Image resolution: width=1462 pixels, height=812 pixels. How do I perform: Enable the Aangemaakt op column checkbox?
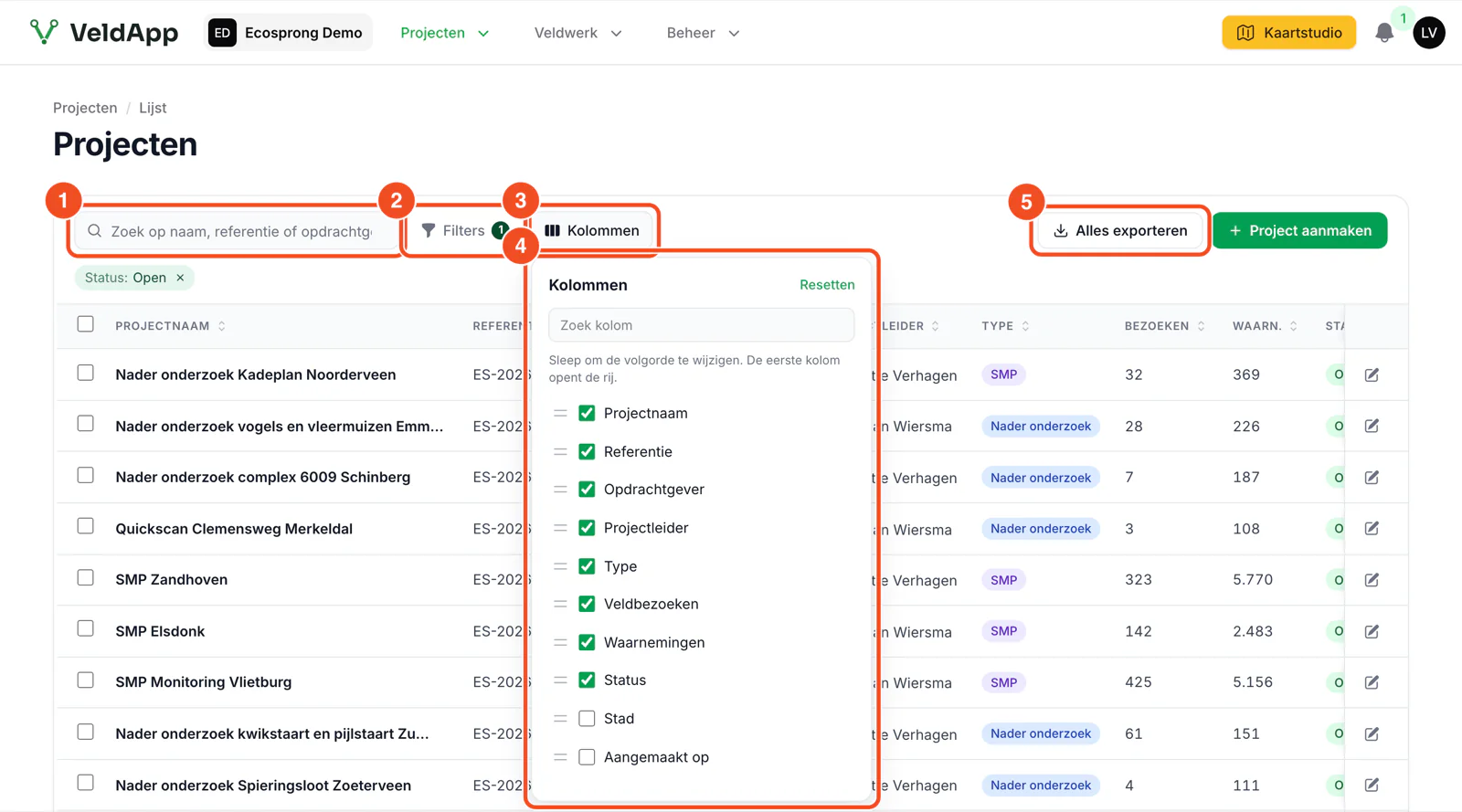[587, 757]
